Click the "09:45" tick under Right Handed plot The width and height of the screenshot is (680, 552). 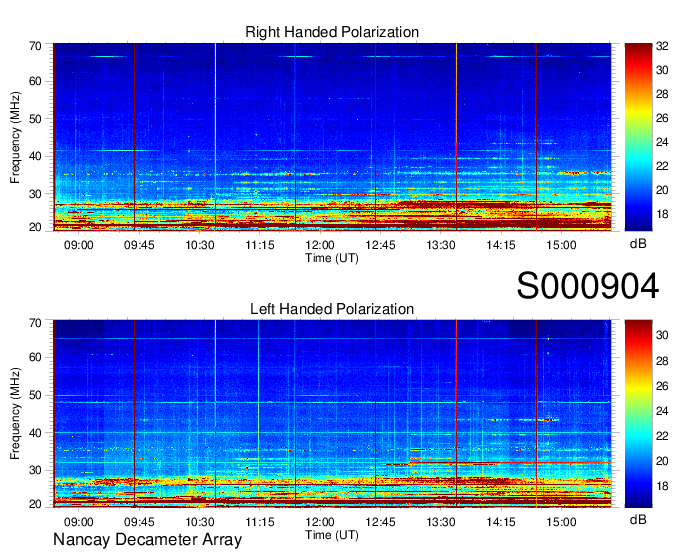click(x=139, y=245)
